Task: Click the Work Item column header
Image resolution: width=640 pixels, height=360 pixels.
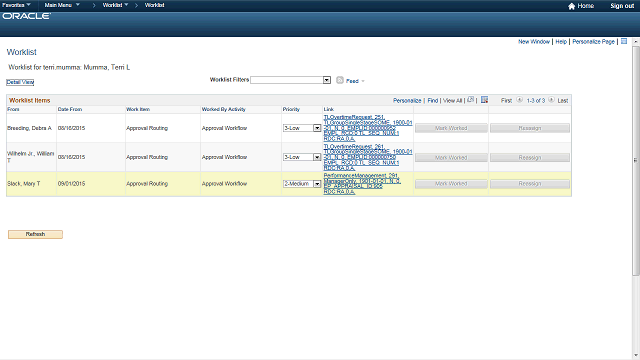Action: tap(138, 109)
